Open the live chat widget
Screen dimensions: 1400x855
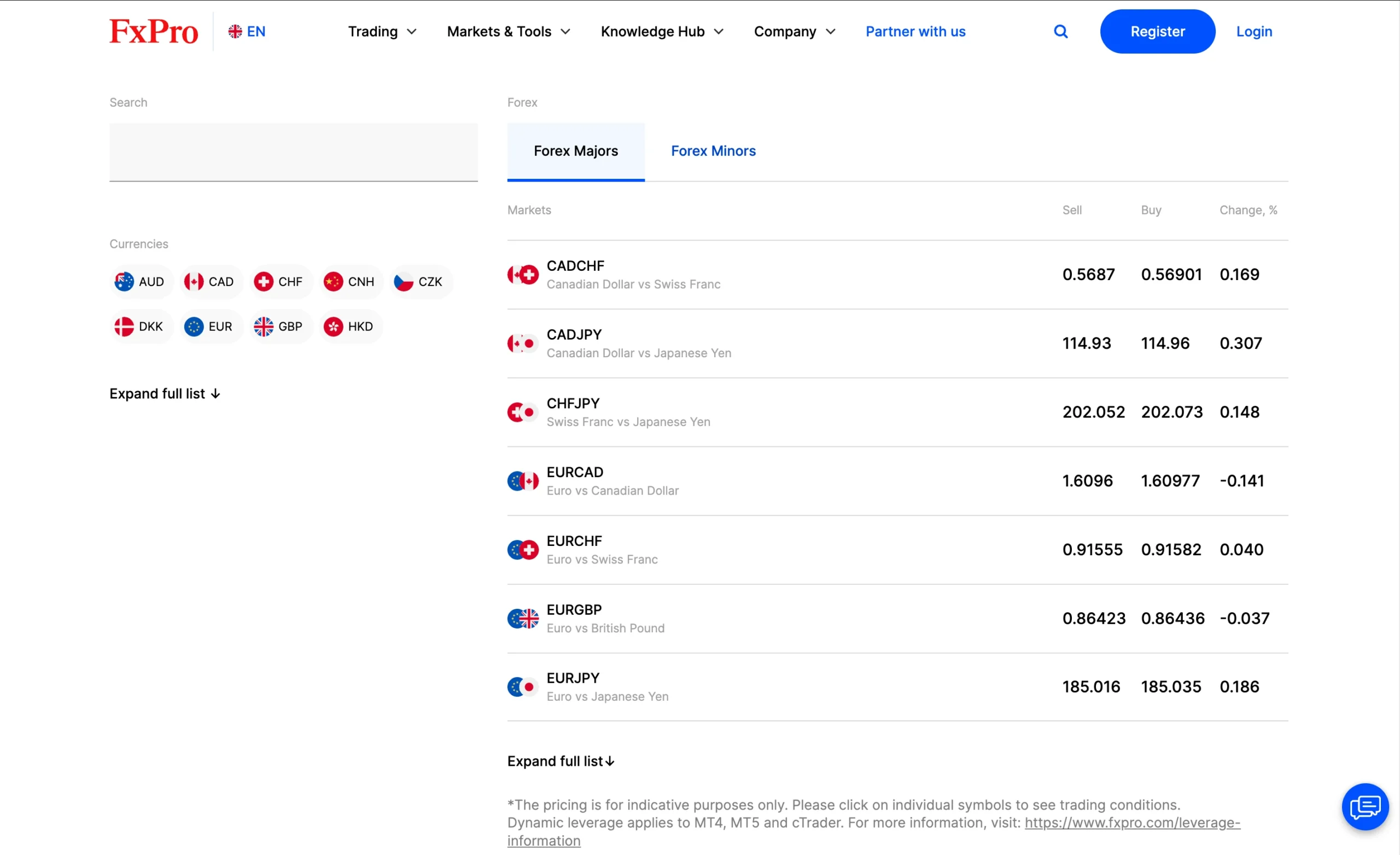pos(1365,806)
